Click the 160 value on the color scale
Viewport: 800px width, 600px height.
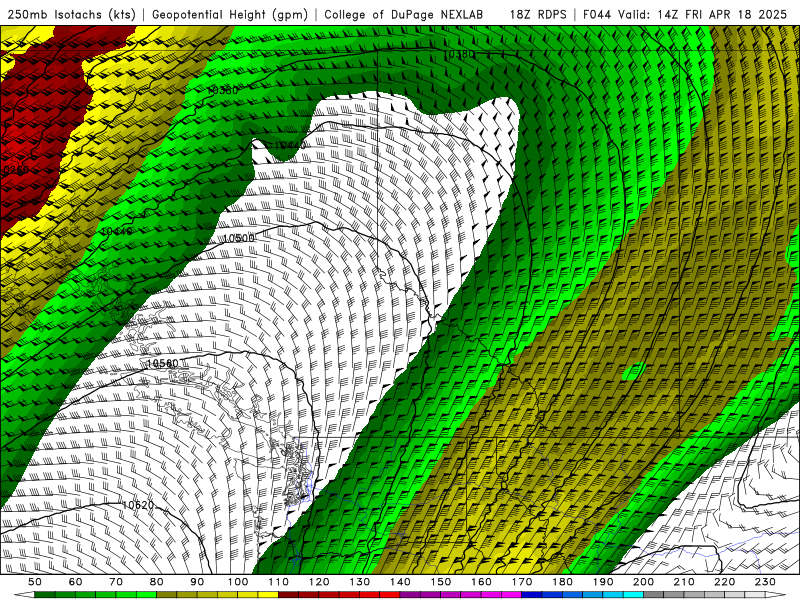(481, 582)
